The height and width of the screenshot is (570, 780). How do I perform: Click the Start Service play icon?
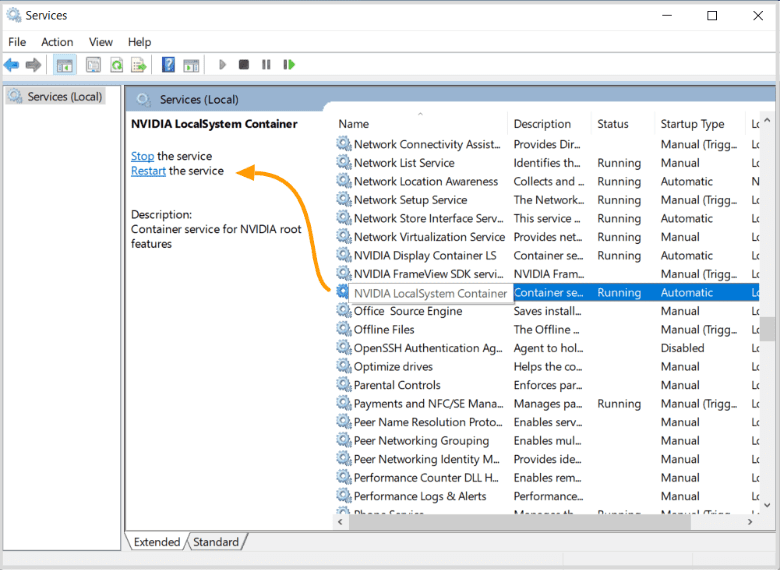point(222,65)
